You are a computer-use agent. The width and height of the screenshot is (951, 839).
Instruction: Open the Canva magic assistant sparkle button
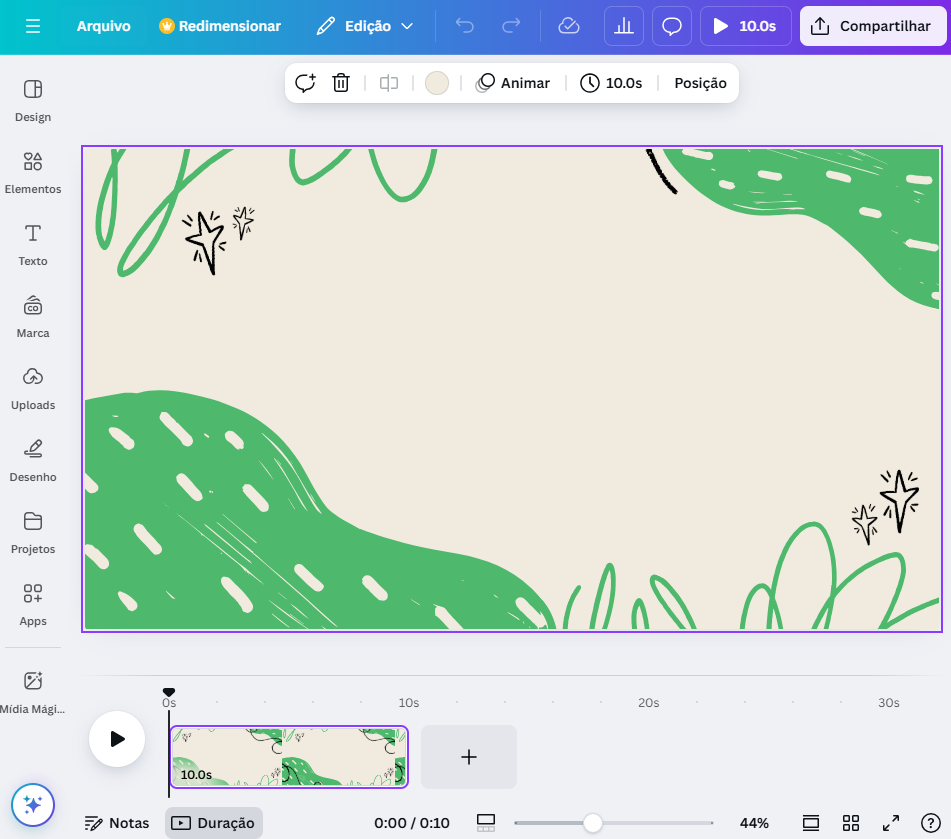pos(33,805)
